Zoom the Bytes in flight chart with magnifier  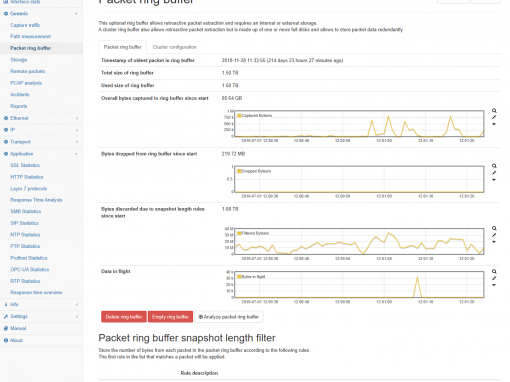tap(494, 272)
